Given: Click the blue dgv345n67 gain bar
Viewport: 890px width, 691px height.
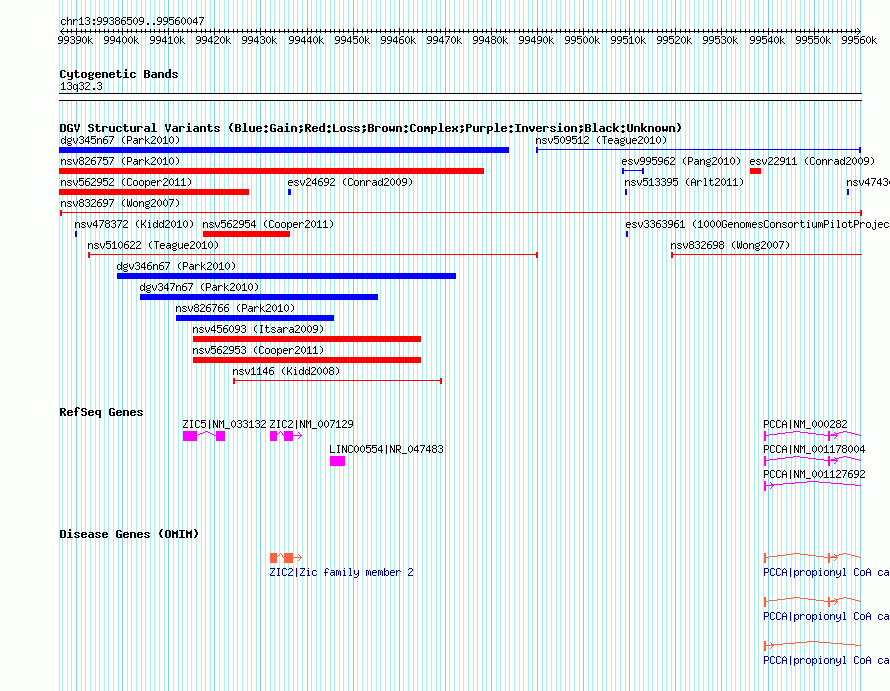Looking at the screenshot, I should (284, 150).
